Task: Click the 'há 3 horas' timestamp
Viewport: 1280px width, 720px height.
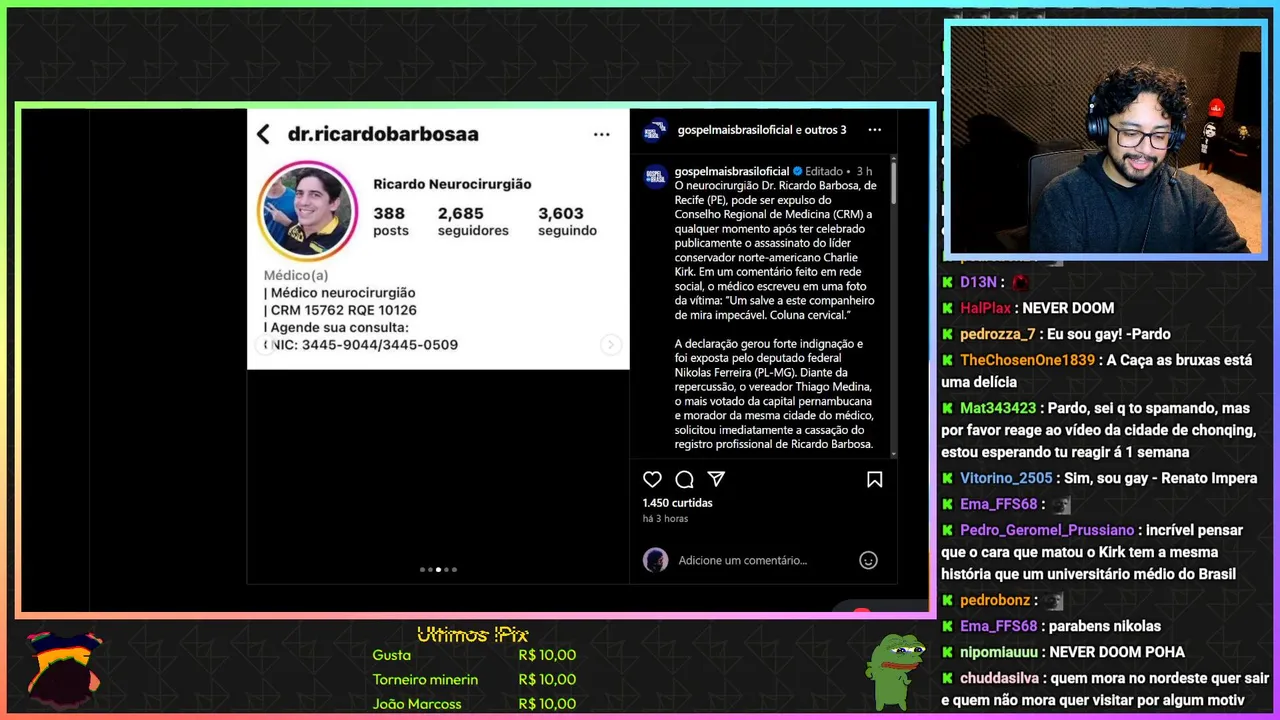Action: point(665,519)
